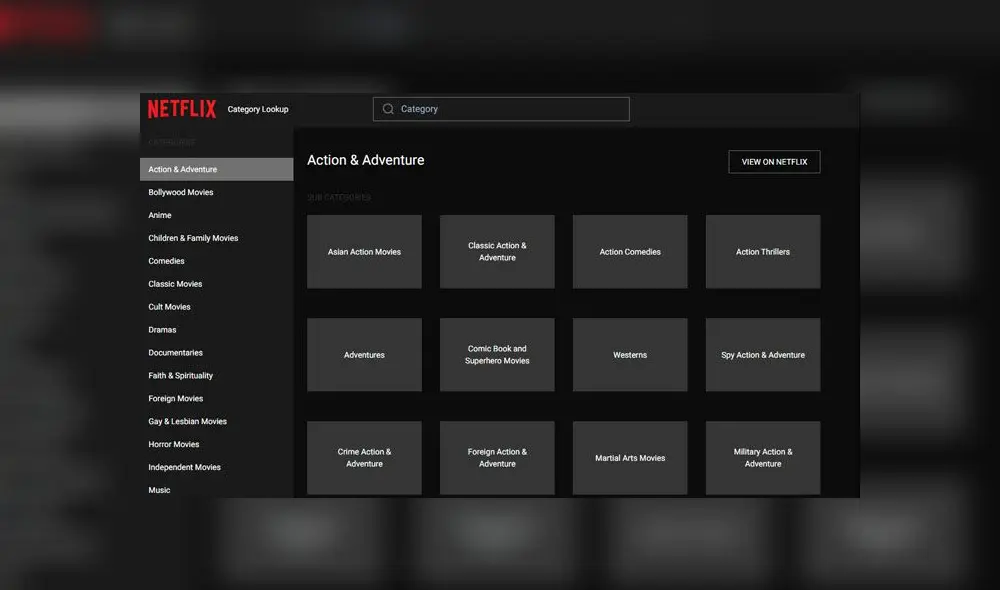Open Military Action & Adventure subcategory
This screenshot has width=1000, height=590.
pos(763,458)
